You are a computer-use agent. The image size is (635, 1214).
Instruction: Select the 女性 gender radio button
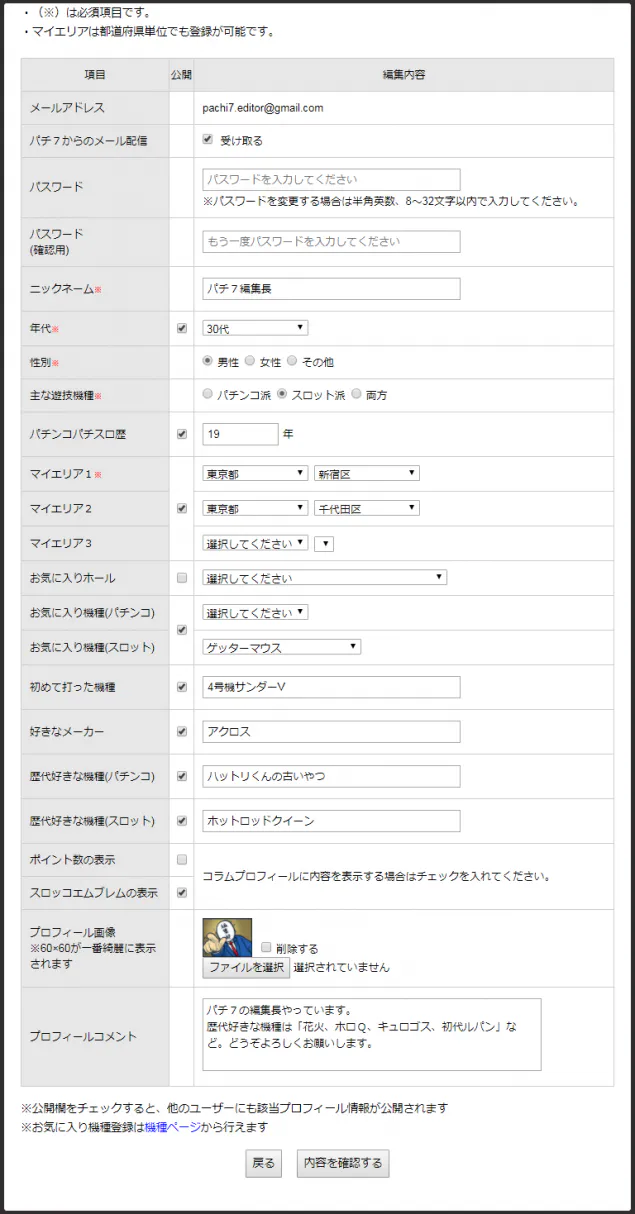250,361
